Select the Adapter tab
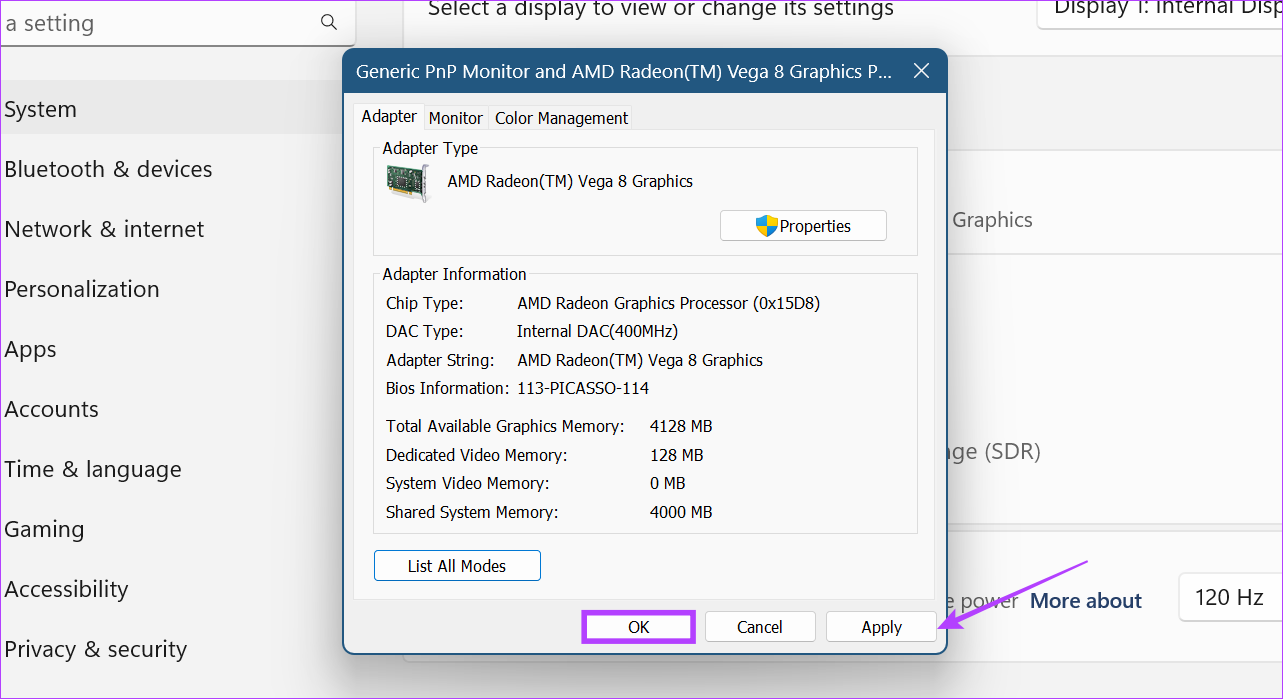 pos(389,116)
